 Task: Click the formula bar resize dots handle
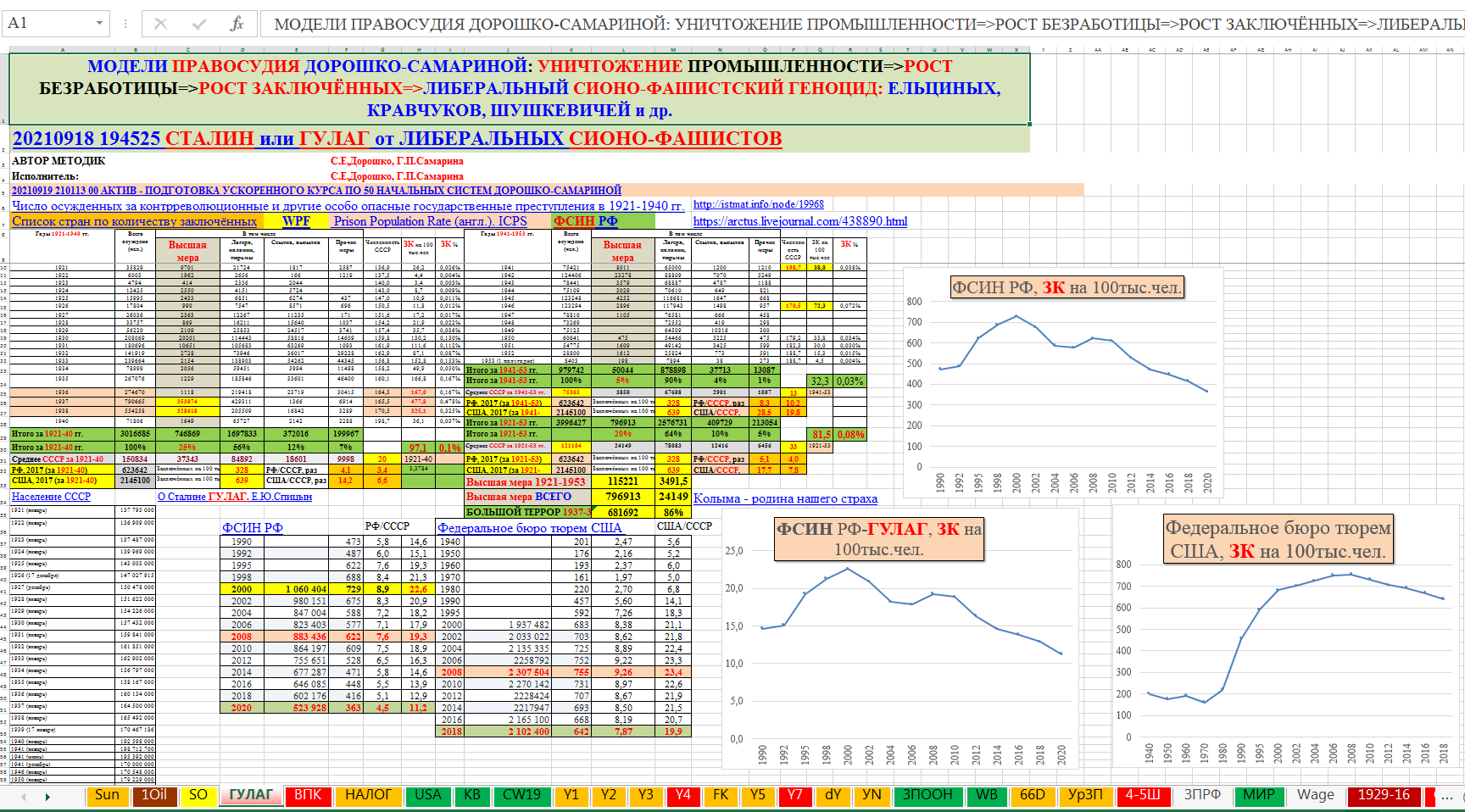pyautogui.click(x=125, y=24)
